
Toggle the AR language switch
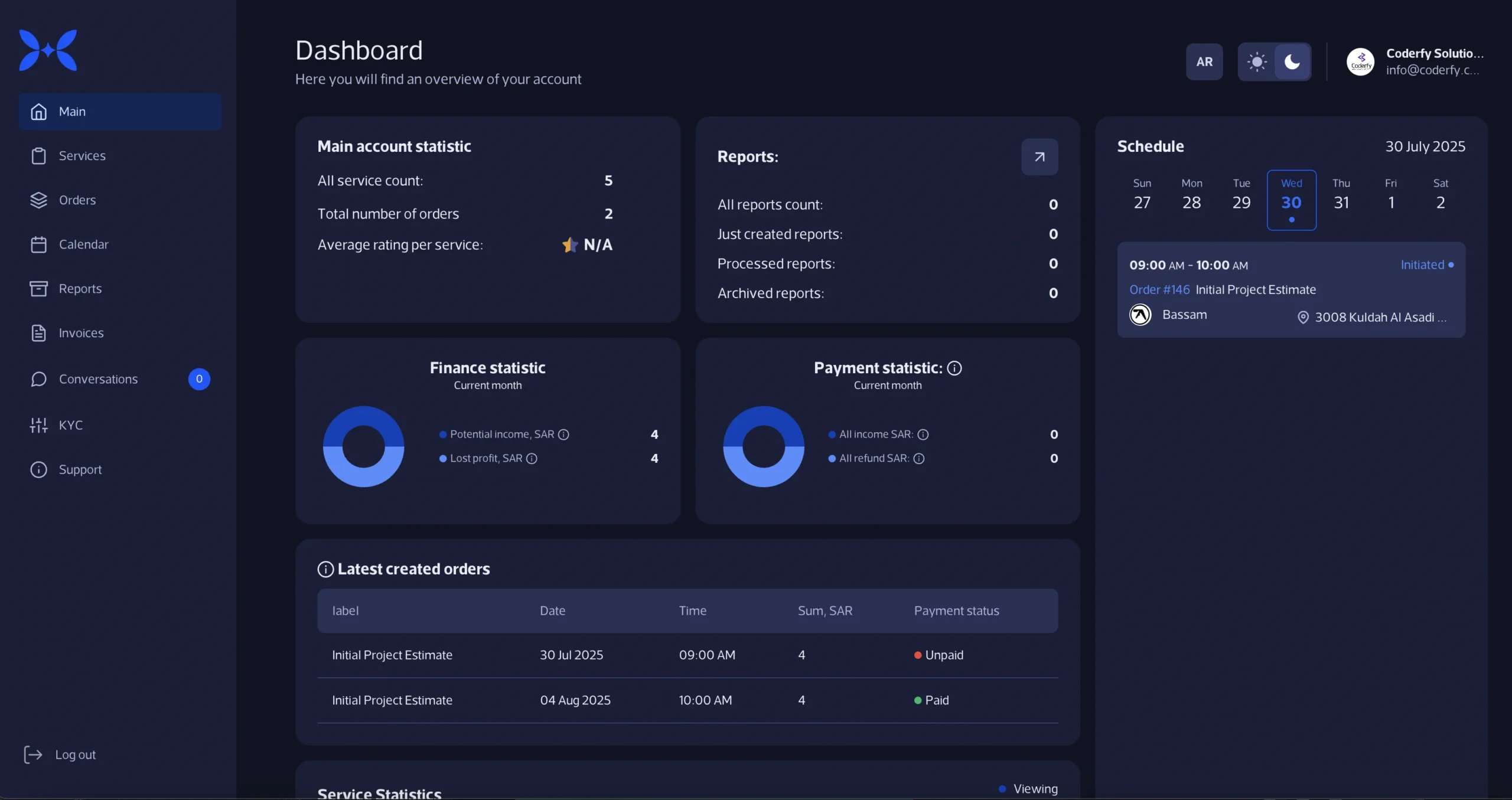1204,61
